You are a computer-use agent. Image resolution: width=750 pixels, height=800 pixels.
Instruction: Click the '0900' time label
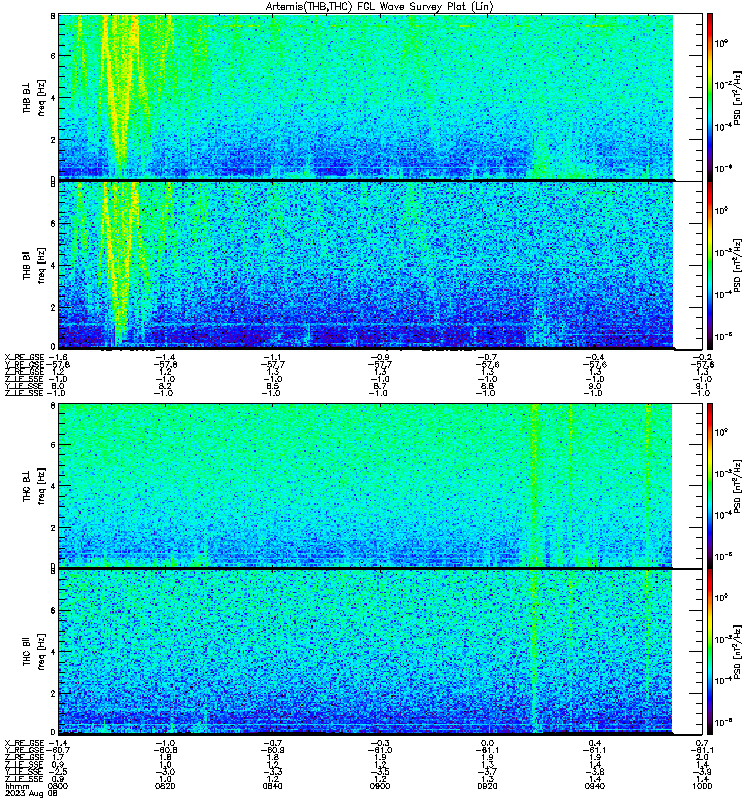[x=380, y=786]
